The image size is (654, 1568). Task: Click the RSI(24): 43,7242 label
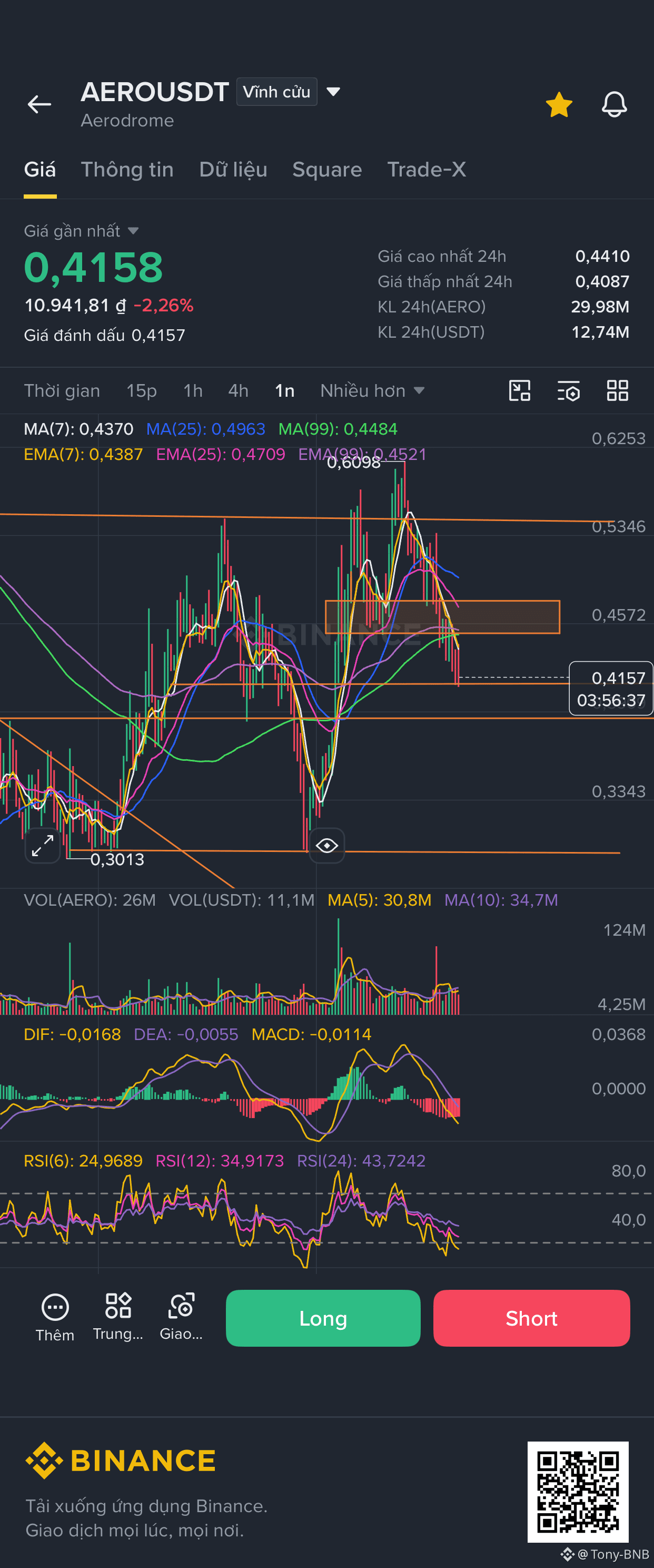pyautogui.click(x=361, y=1161)
